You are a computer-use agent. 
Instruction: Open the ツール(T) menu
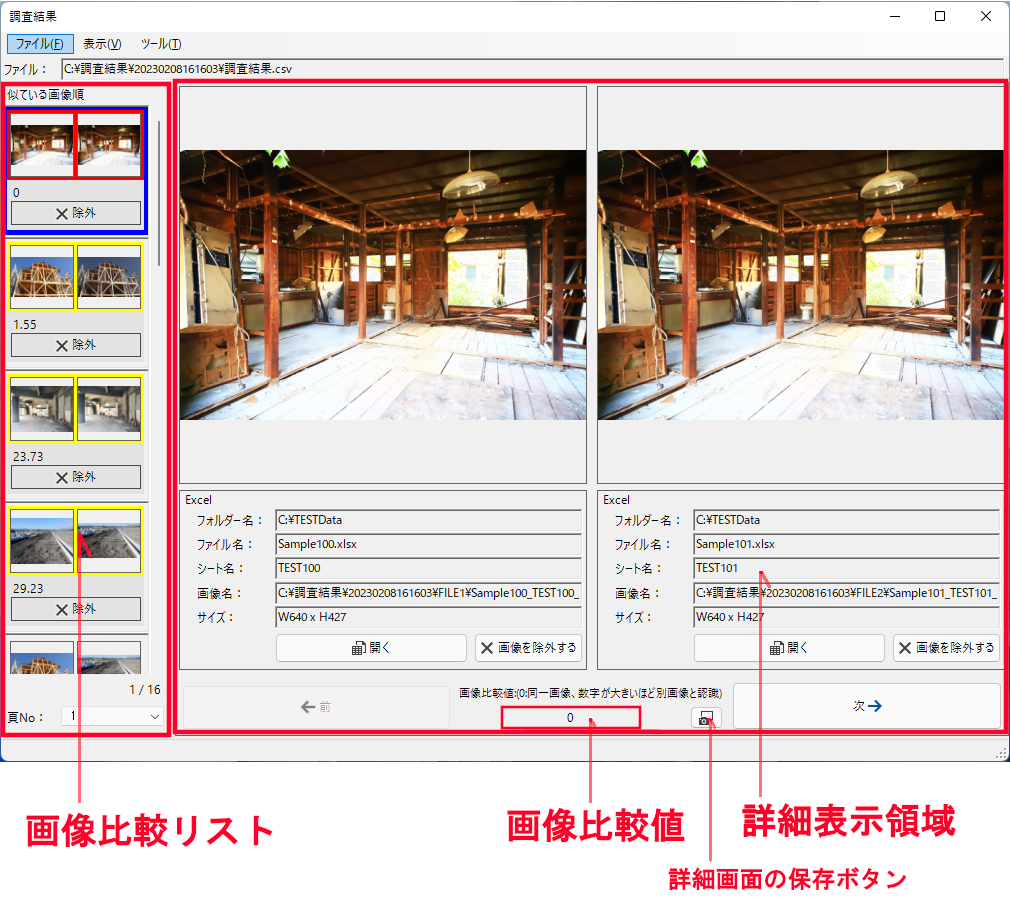(160, 44)
